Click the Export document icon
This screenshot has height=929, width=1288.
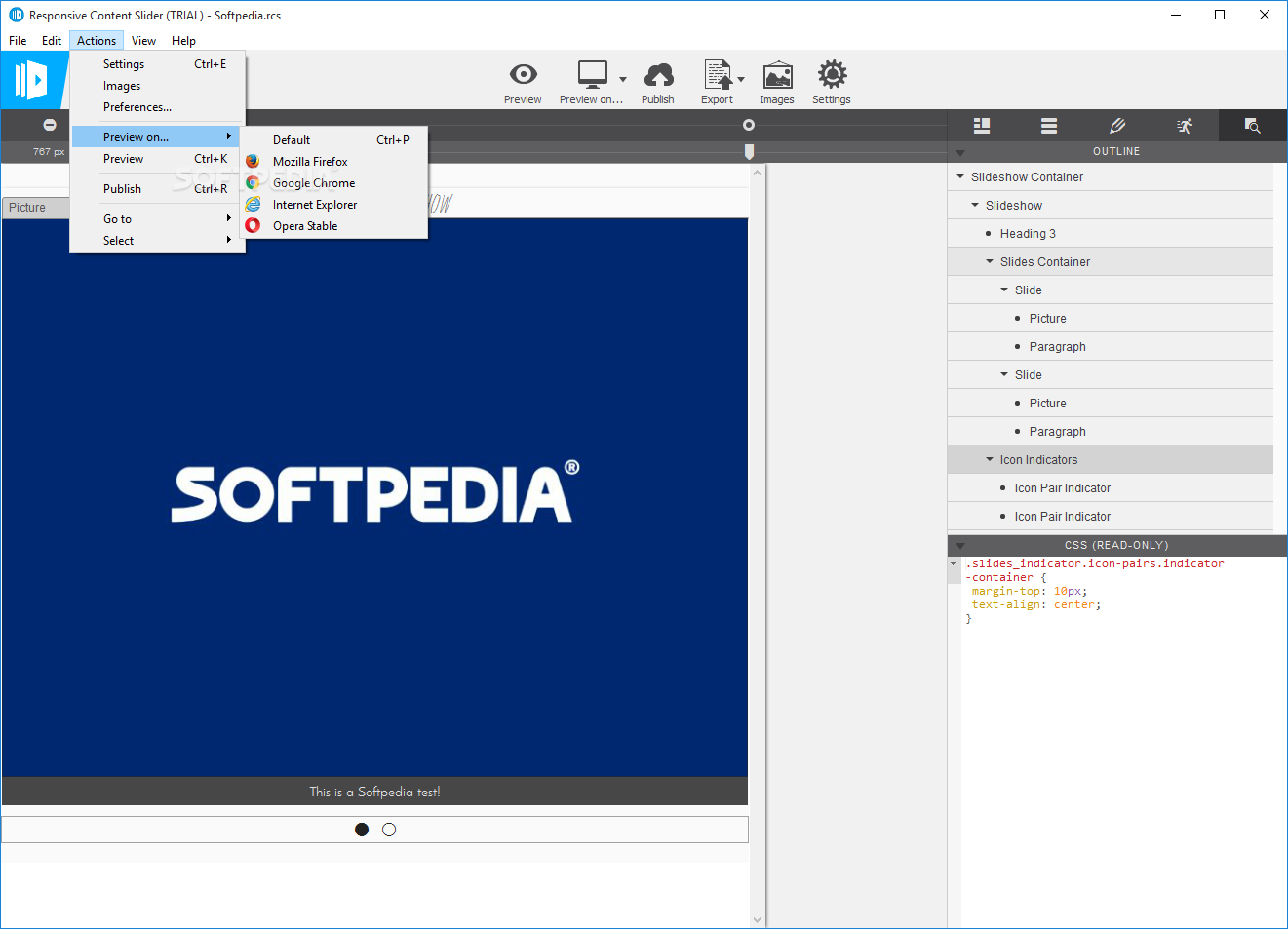tap(718, 74)
